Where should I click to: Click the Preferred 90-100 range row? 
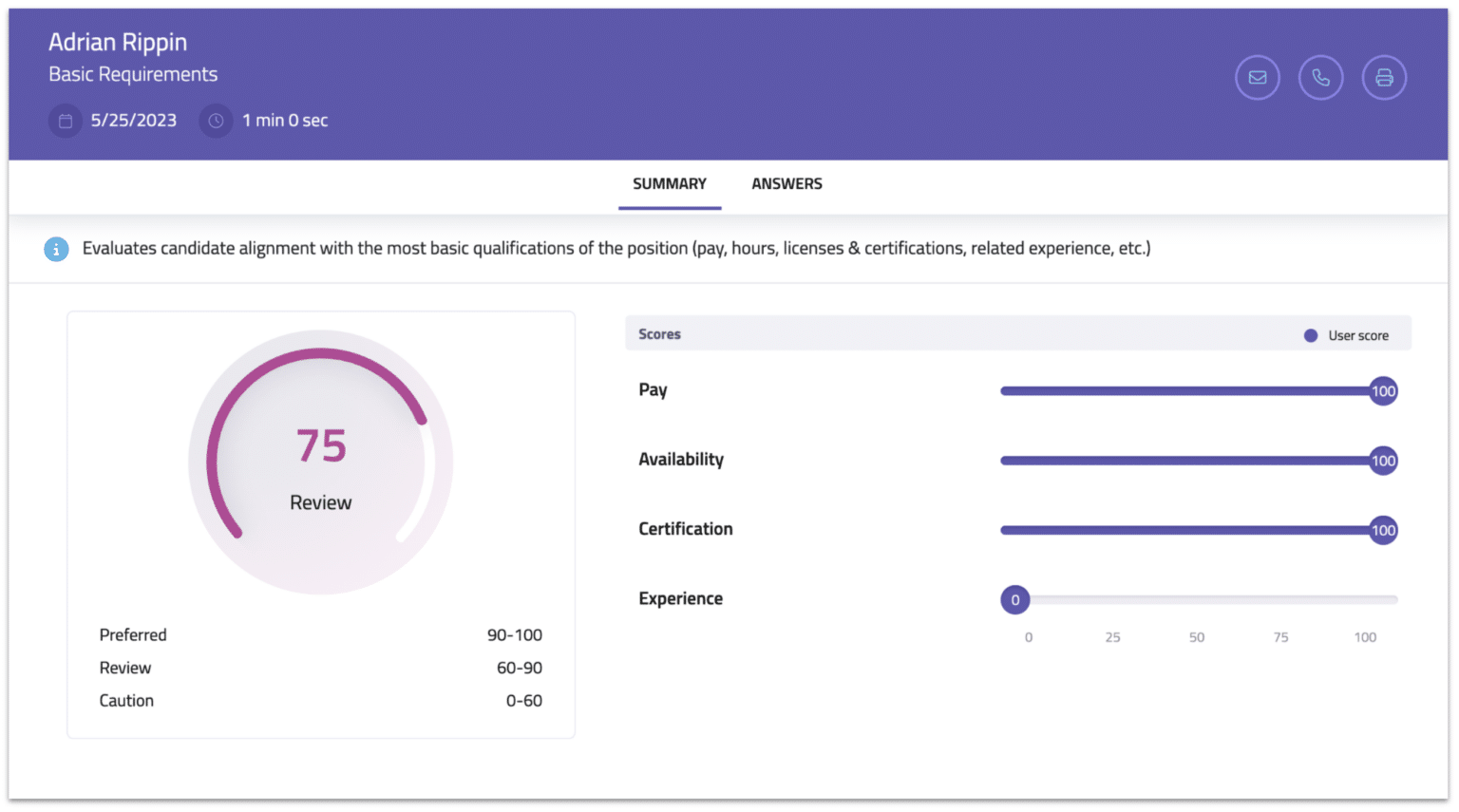(320, 634)
